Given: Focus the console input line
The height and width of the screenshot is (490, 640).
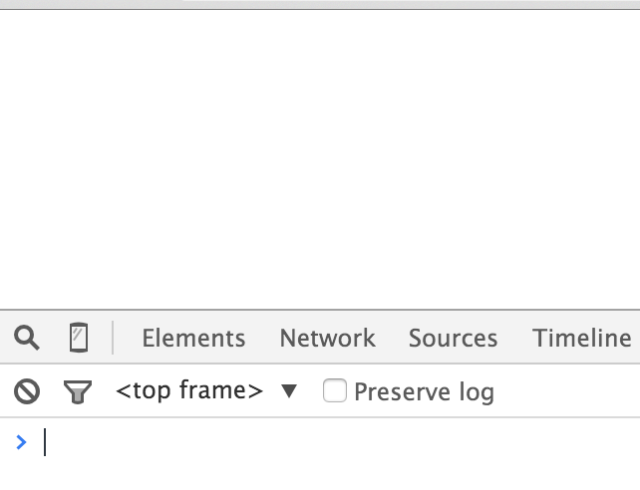Looking at the screenshot, I should click(300, 442).
